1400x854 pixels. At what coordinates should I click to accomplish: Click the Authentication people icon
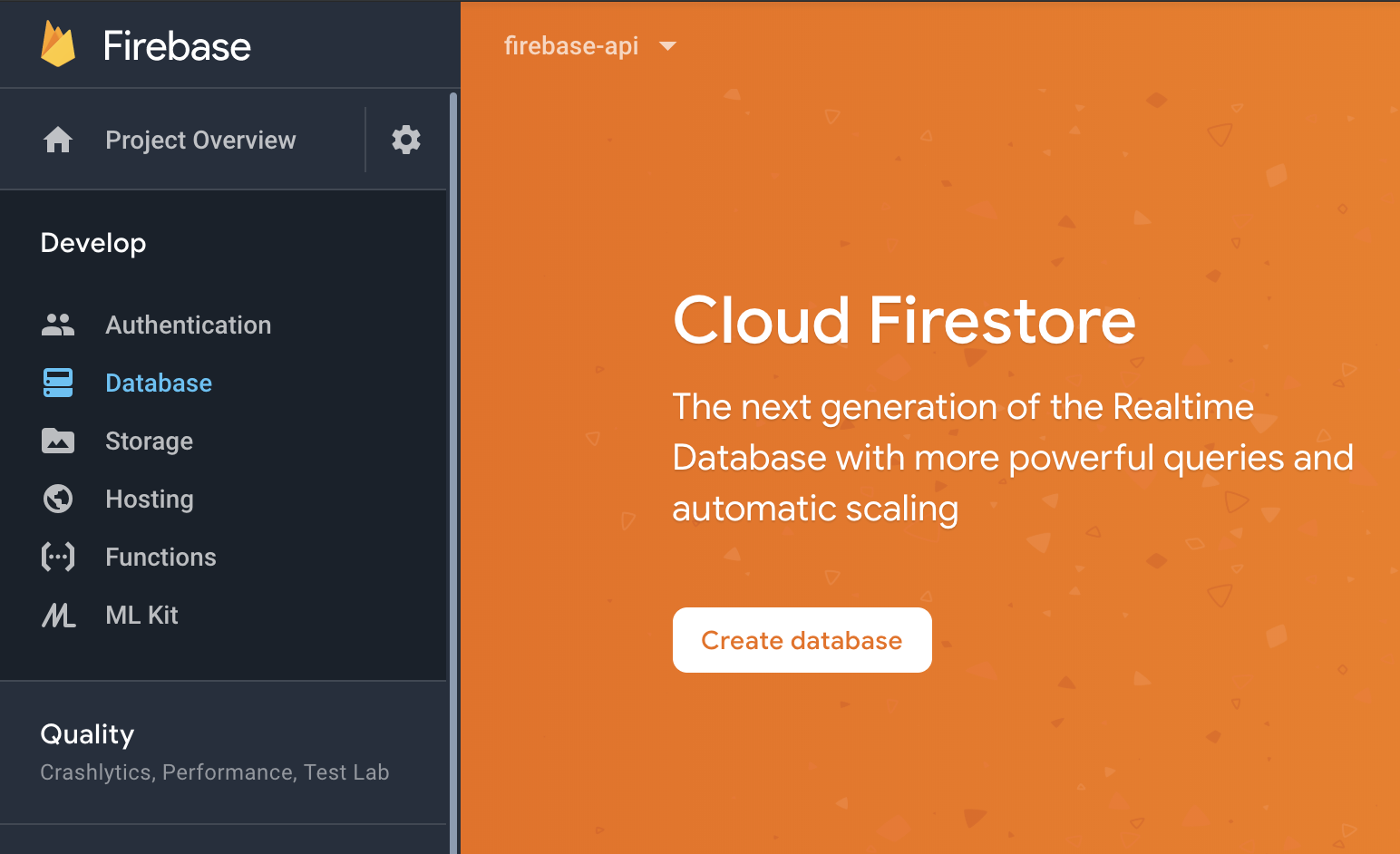click(58, 325)
